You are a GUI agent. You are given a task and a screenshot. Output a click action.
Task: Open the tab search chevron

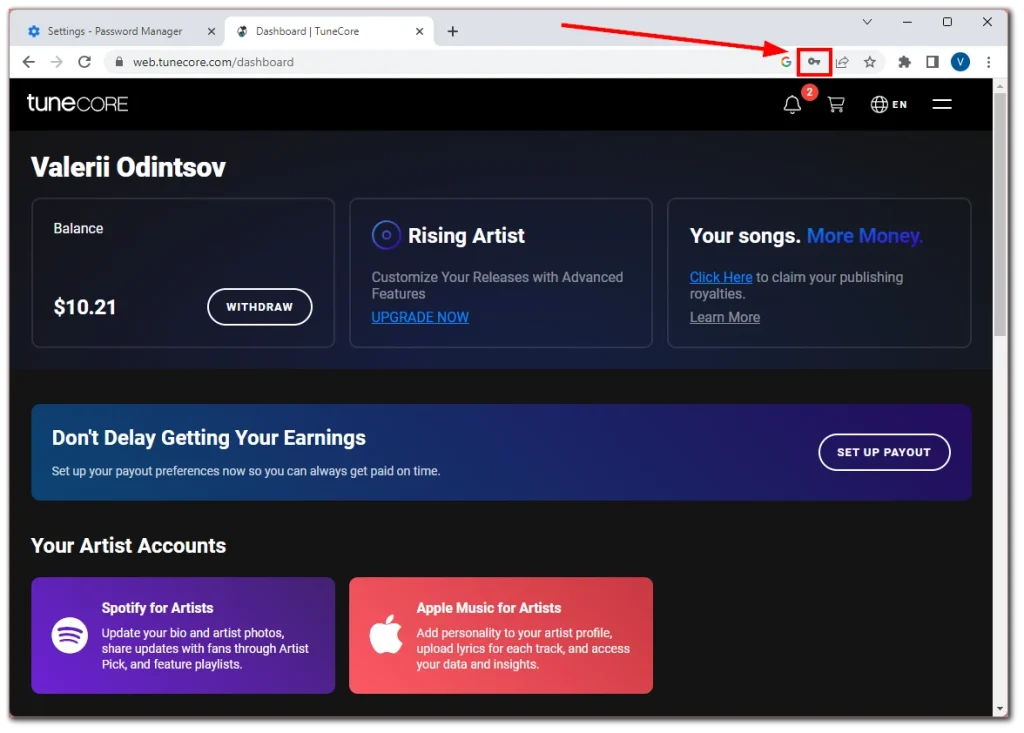pyautogui.click(x=867, y=22)
